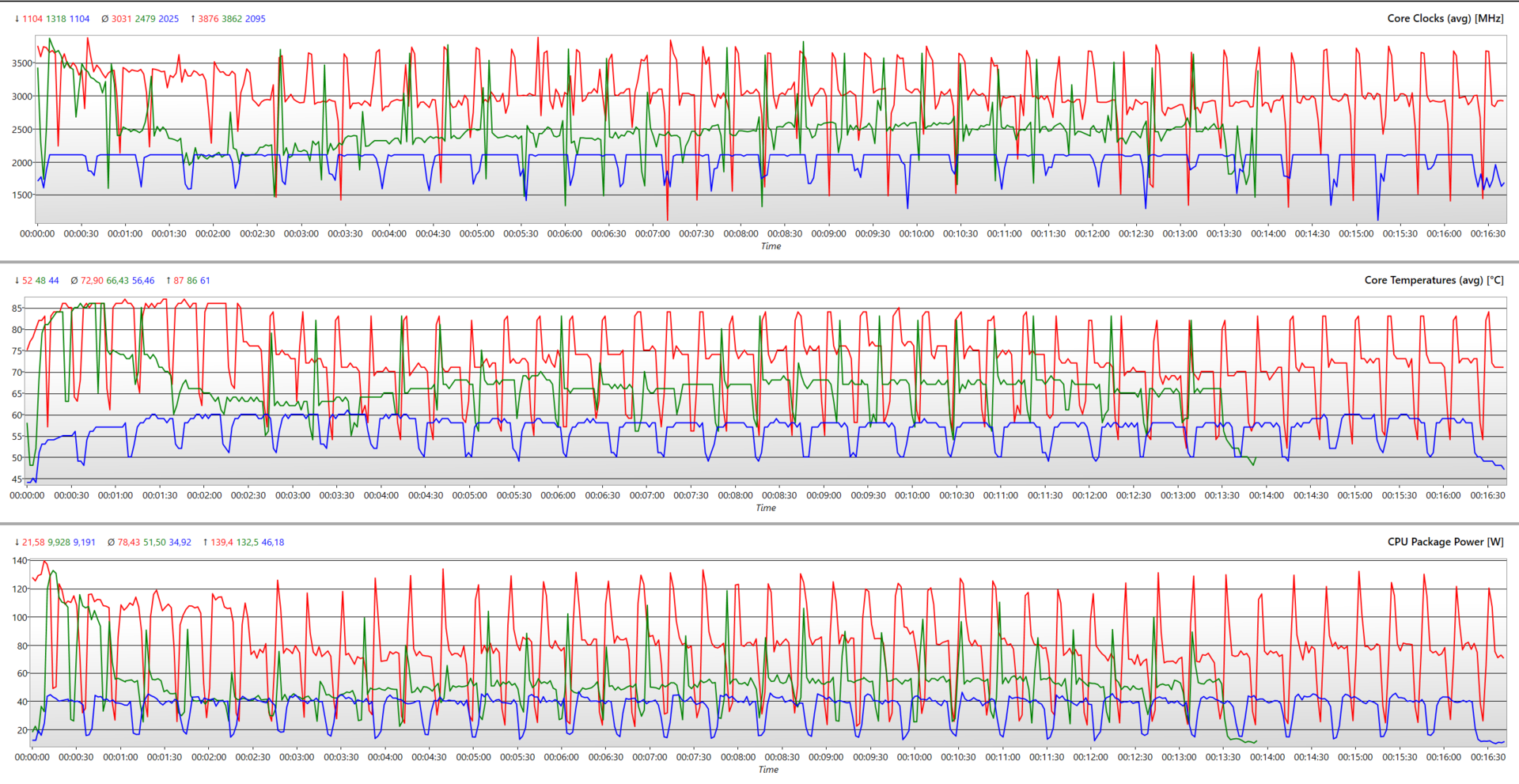Click the 'Time' label under Core Temperatures chart
Image resolution: width=1519 pixels, height=784 pixels.
pyautogui.click(x=766, y=509)
